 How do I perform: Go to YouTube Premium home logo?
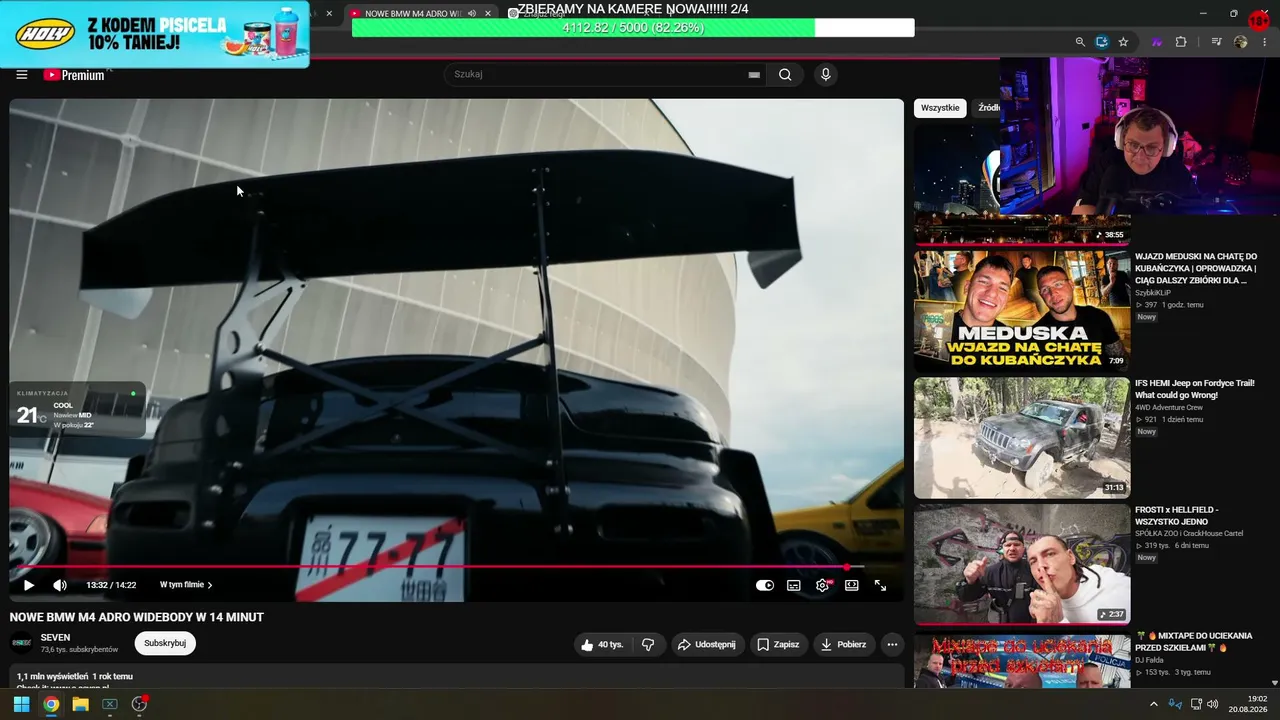(x=74, y=75)
